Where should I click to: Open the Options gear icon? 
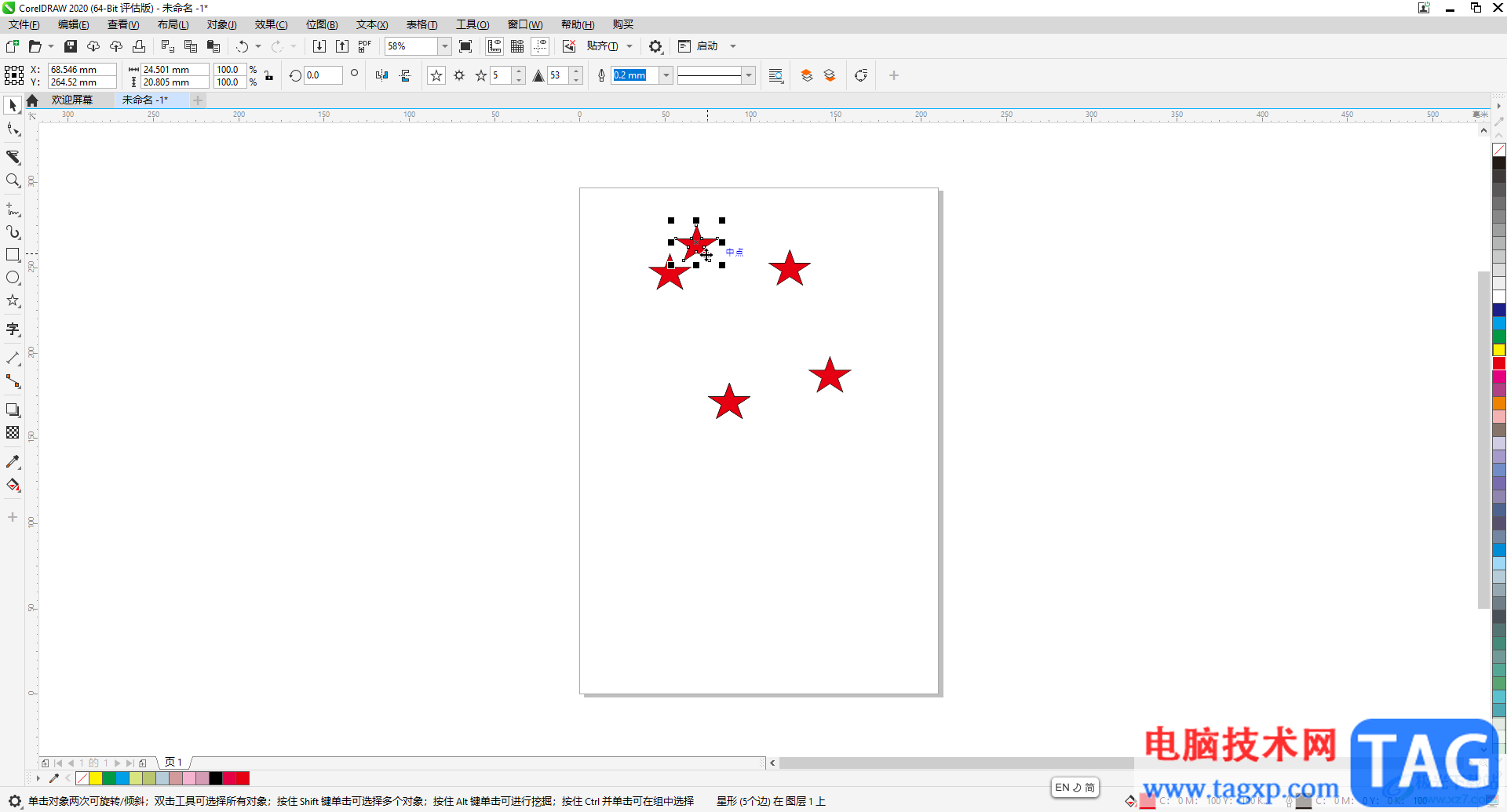[x=655, y=46]
